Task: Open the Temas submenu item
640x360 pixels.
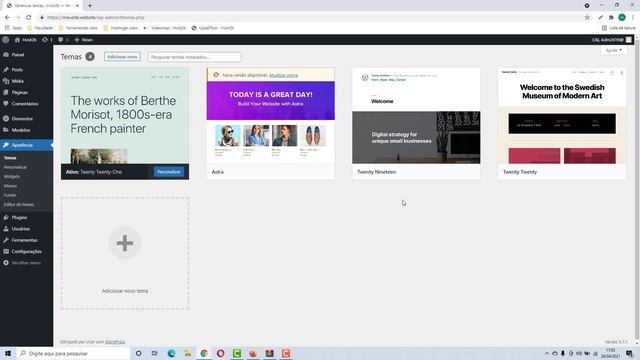Action: point(10,158)
